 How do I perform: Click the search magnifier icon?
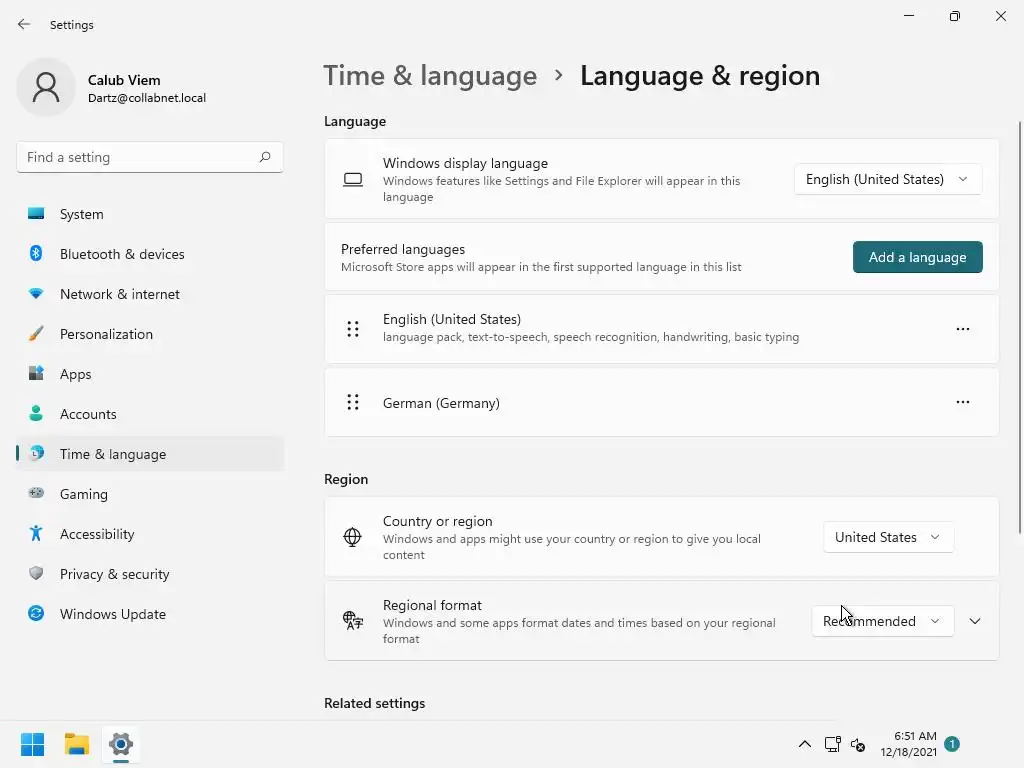[x=265, y=157]
